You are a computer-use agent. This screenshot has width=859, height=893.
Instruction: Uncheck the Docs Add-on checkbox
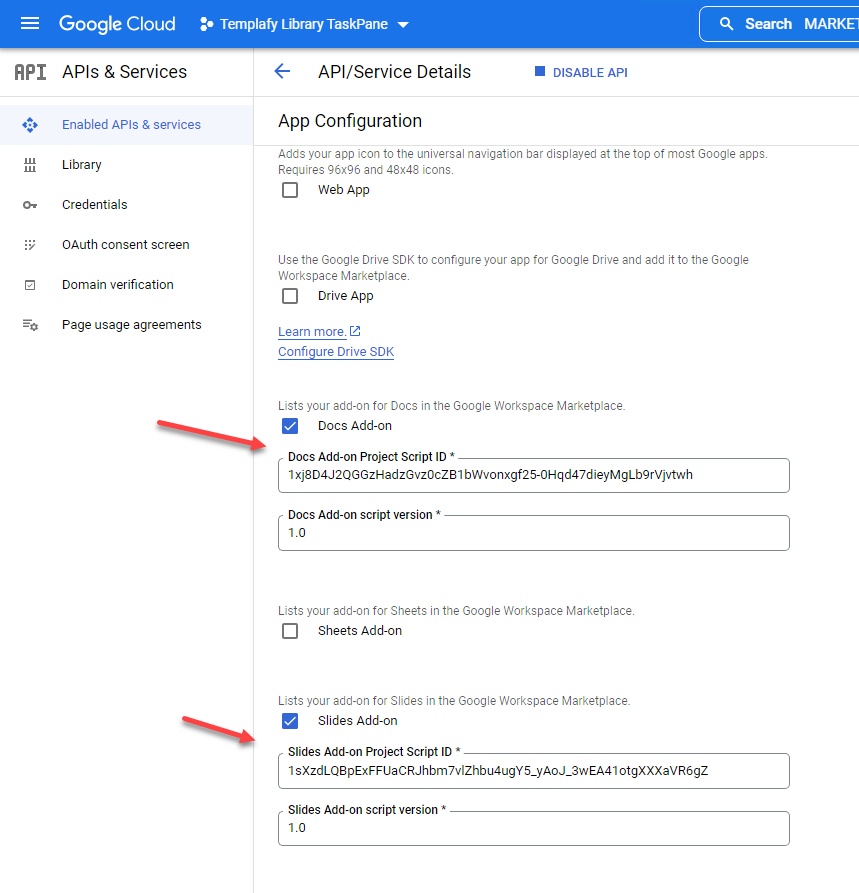(x=290, y=426)
